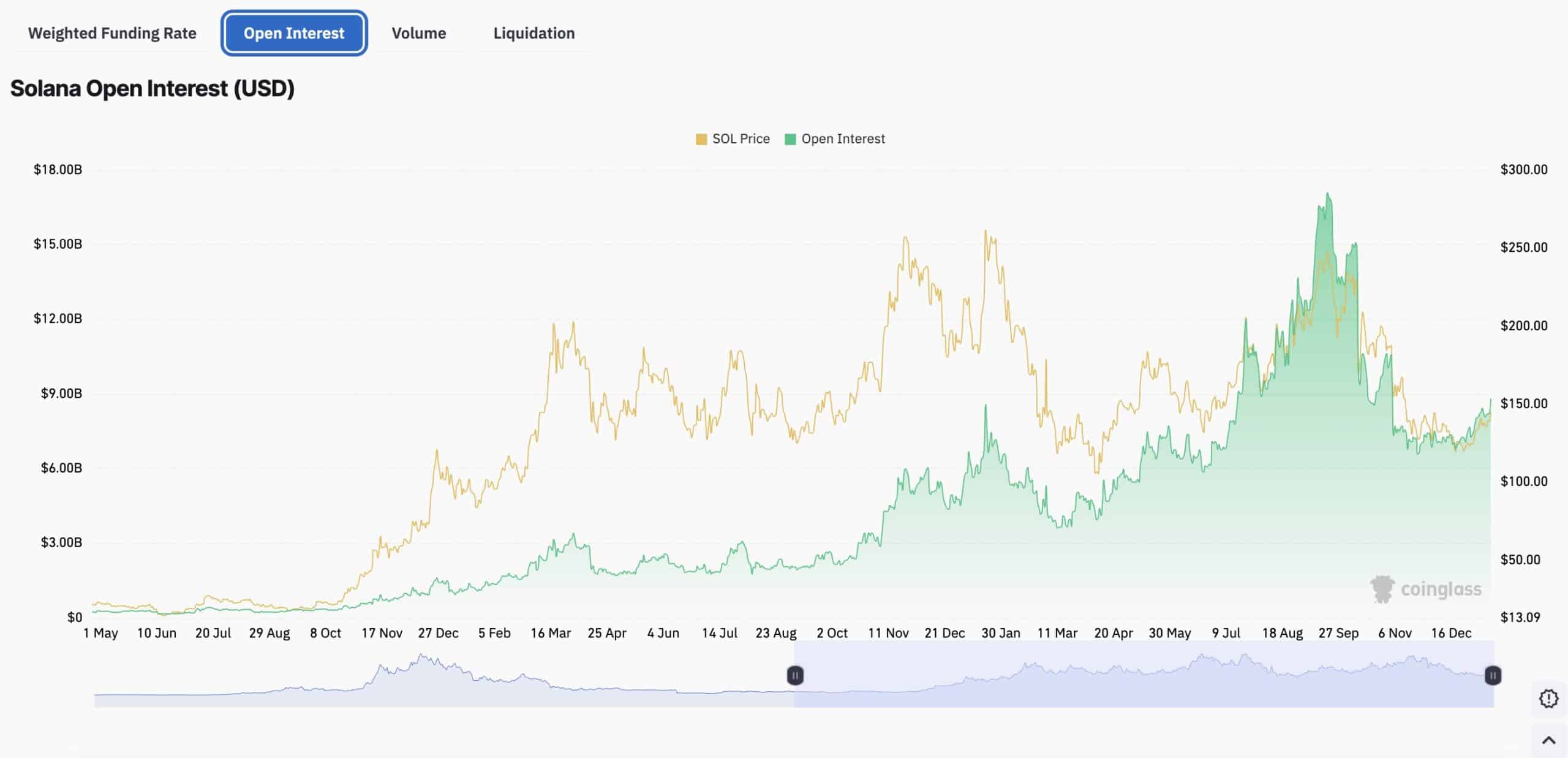Click the 1 May date axis label
Viewport: 1568px width, 758px height.
click(x=100, y=633)
